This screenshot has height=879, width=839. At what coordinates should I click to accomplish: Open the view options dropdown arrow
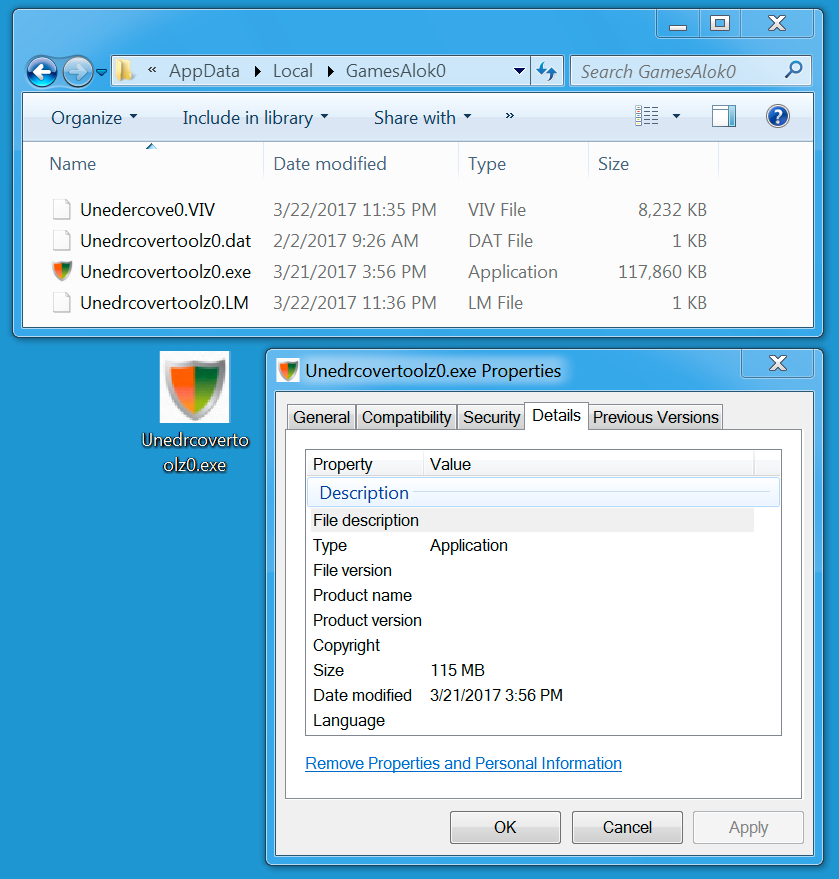676,117
